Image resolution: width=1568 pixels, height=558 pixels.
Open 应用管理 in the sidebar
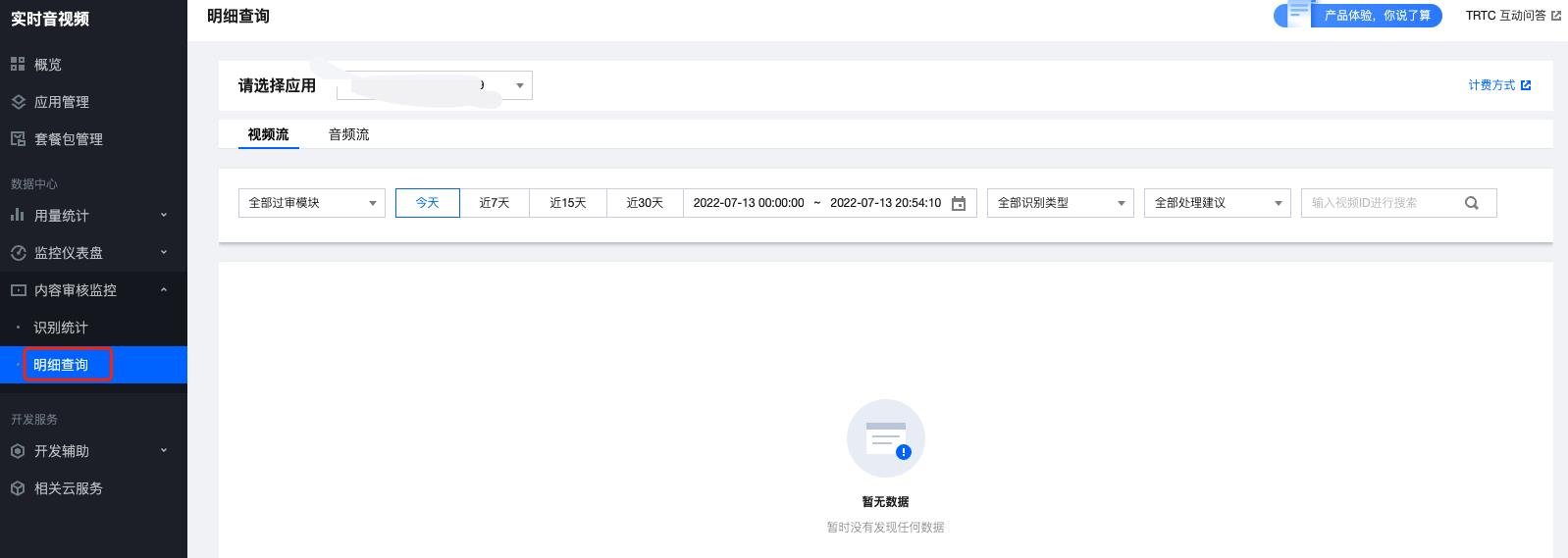(93, 102)
